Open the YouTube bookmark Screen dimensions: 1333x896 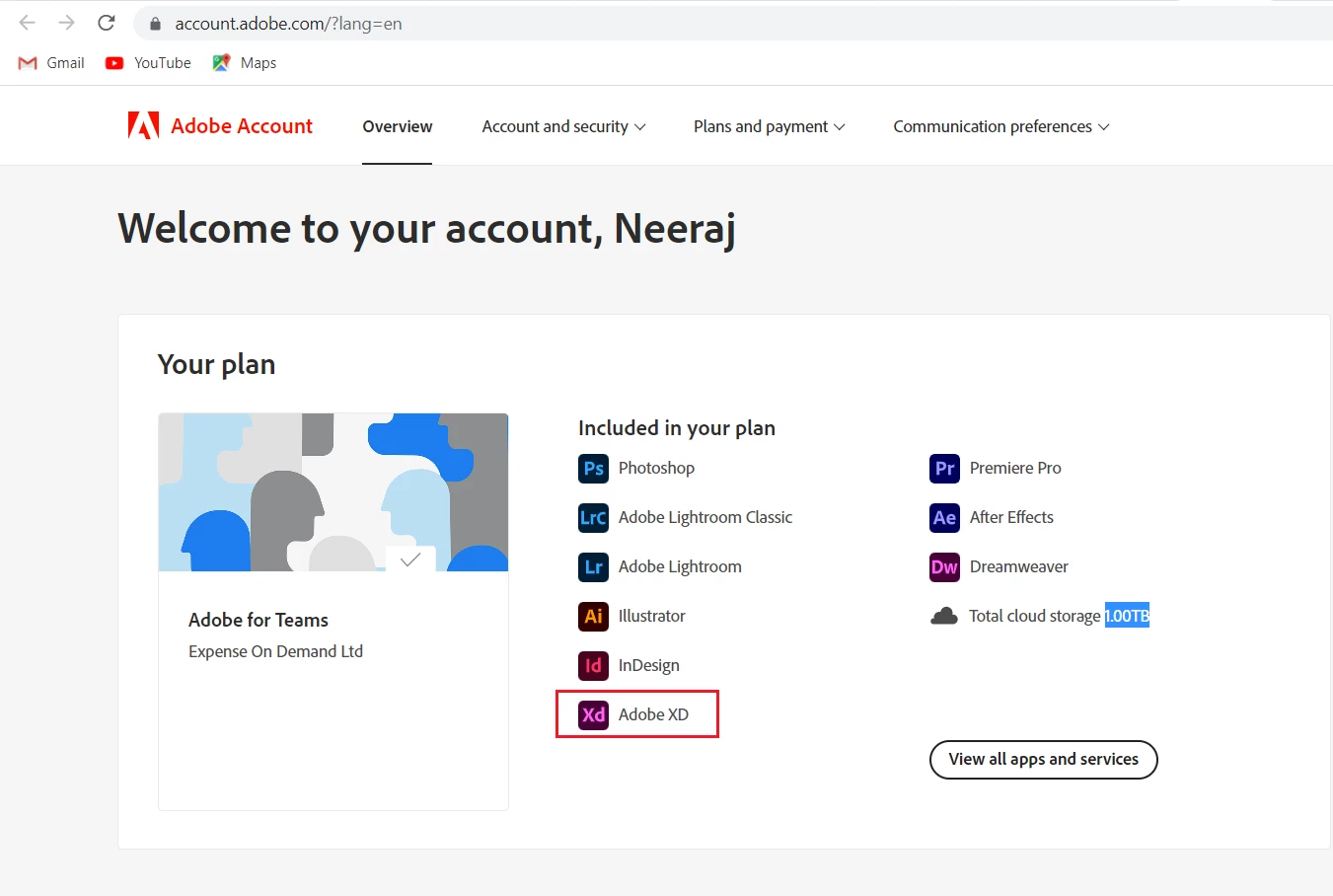(148, 62)
